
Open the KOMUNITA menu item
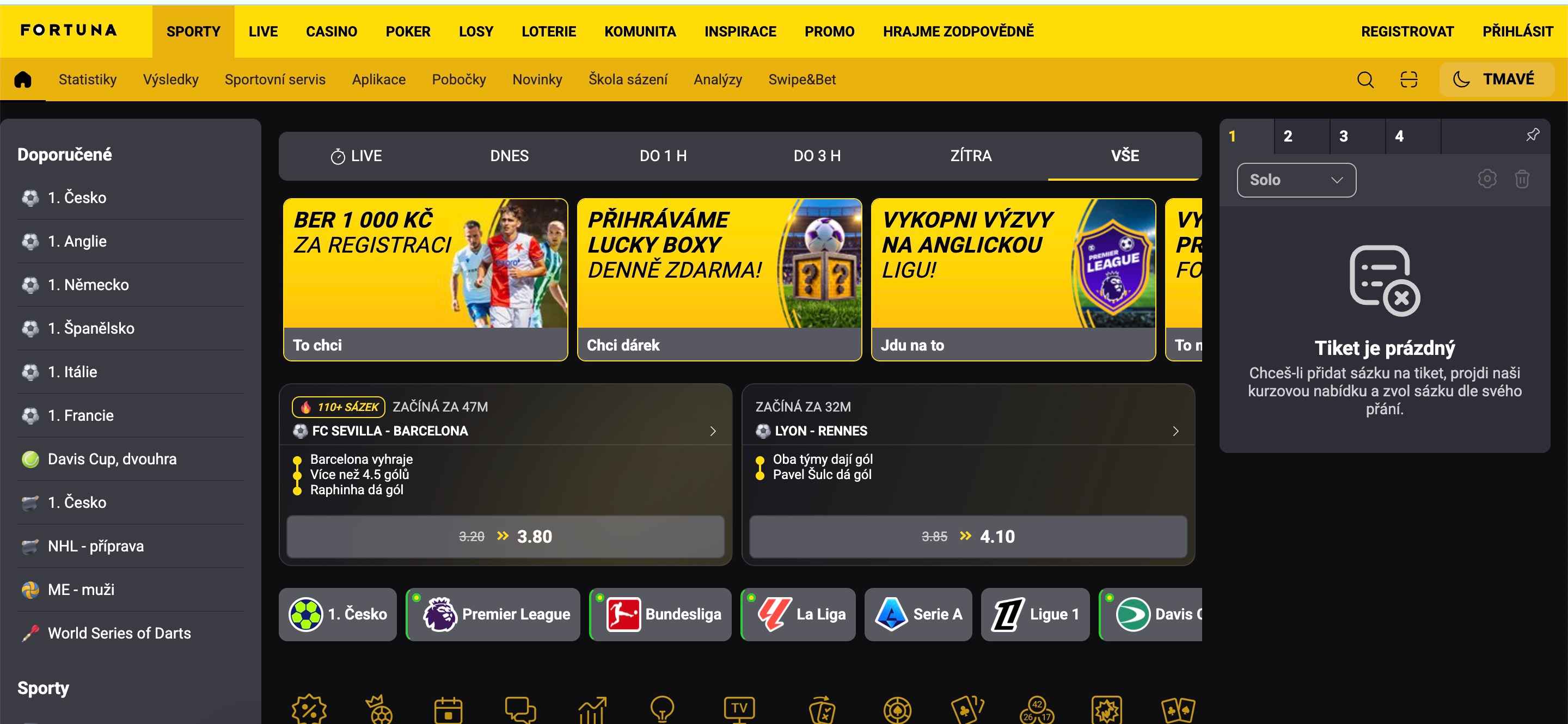(x=640, y=32)
